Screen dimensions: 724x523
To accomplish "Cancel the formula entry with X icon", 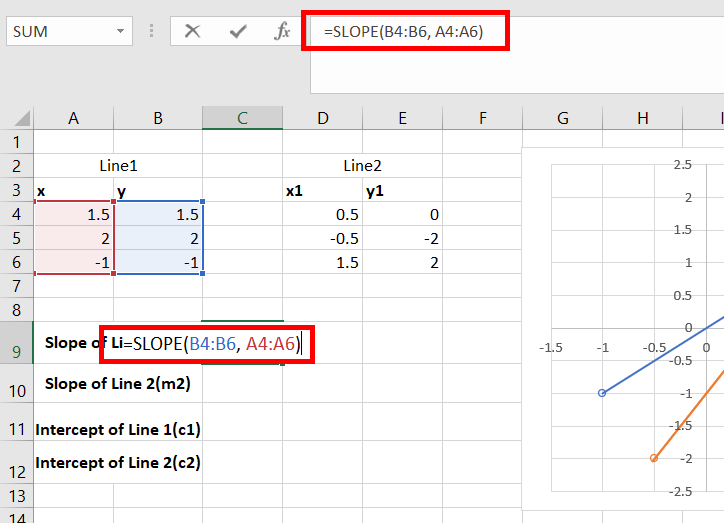I will 192,31.
